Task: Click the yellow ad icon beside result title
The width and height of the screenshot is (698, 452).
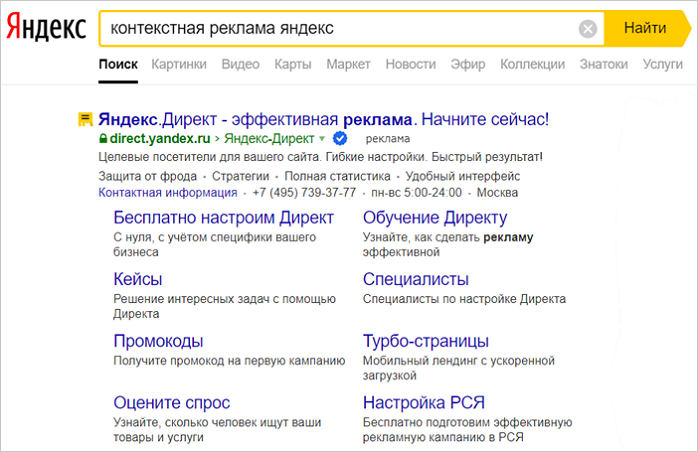Action: 86,120
